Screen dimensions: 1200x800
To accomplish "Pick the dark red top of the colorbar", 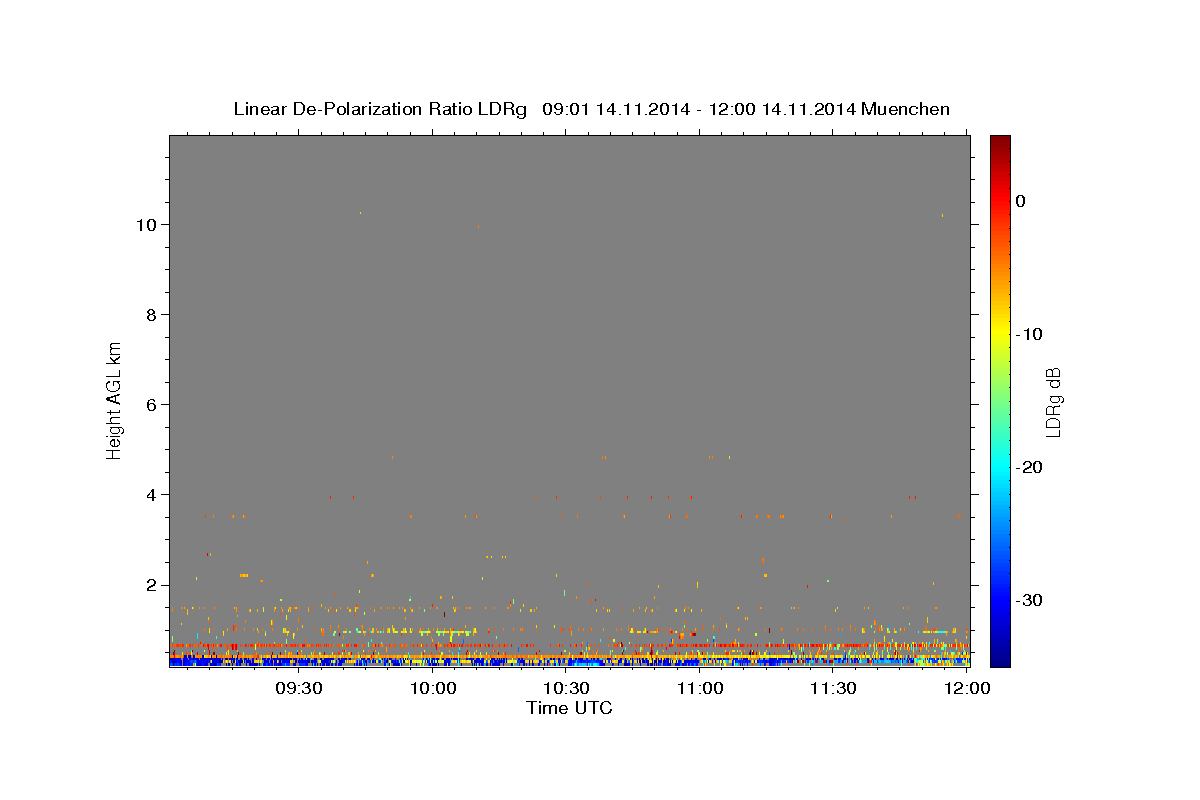I will [1000, 142].
